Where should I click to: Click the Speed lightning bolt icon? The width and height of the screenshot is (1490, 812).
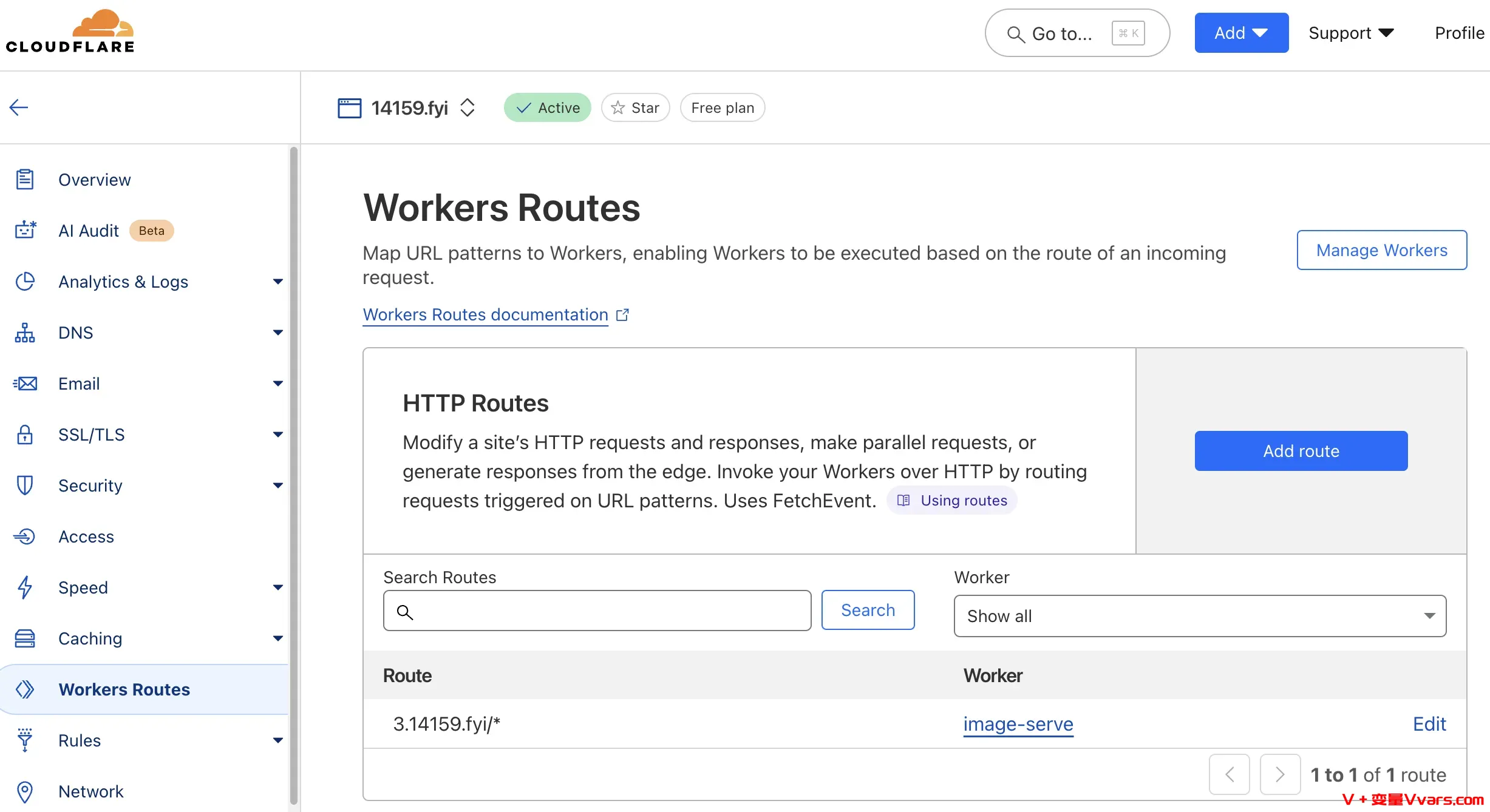(x=25, y=587)
